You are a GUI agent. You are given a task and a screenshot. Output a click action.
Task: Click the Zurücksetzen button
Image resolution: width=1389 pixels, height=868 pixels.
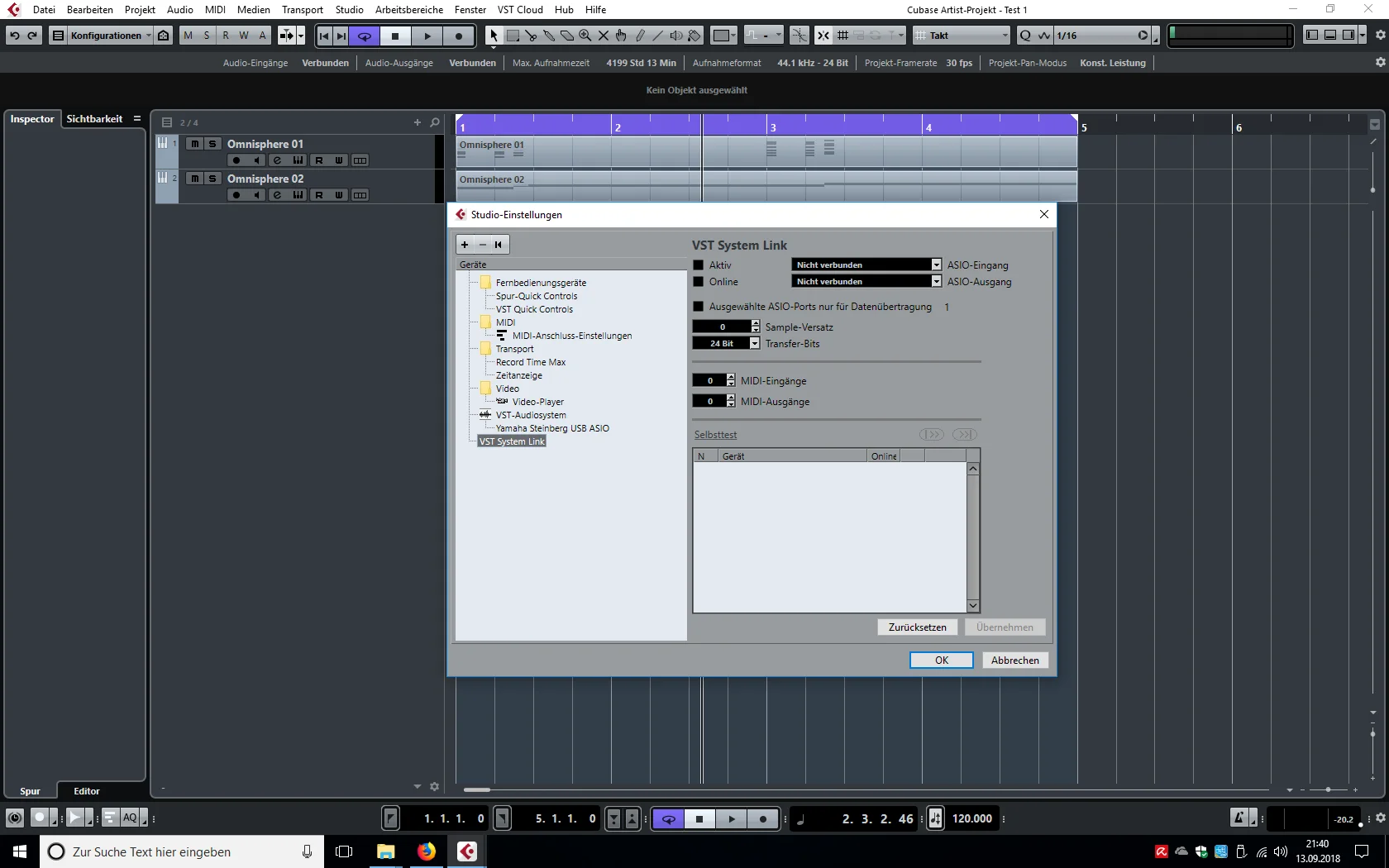918,627
